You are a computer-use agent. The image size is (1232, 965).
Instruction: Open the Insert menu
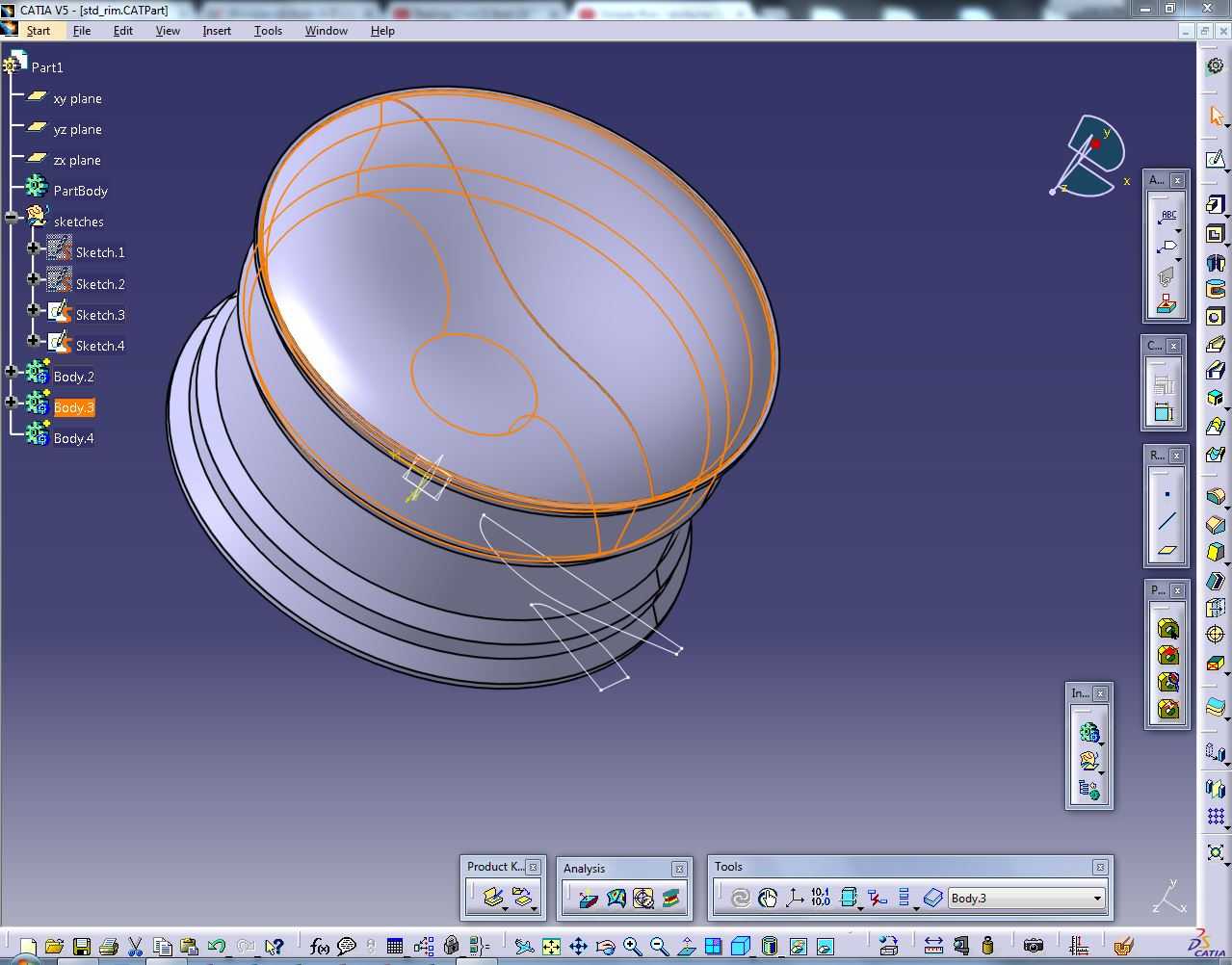pyautogui.click(x=217, y=31)
